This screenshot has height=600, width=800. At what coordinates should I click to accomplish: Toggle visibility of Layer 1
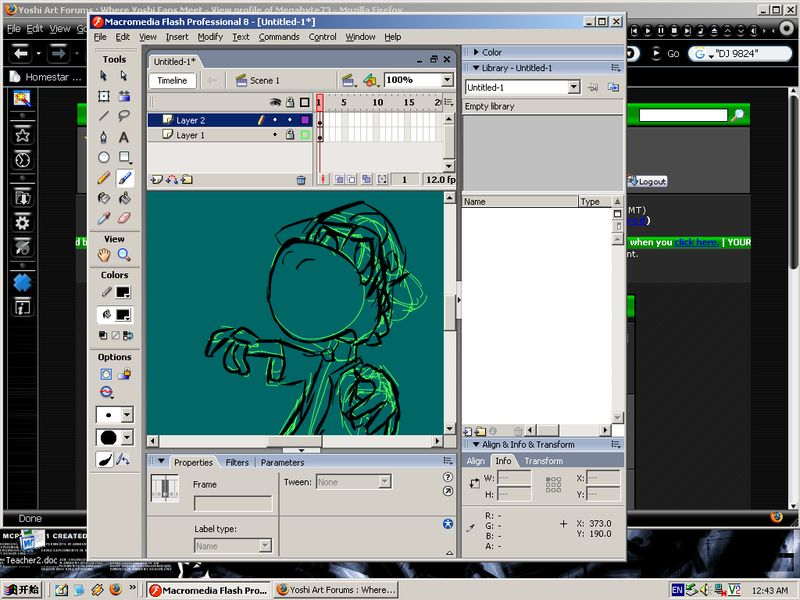tap(275, 135)
